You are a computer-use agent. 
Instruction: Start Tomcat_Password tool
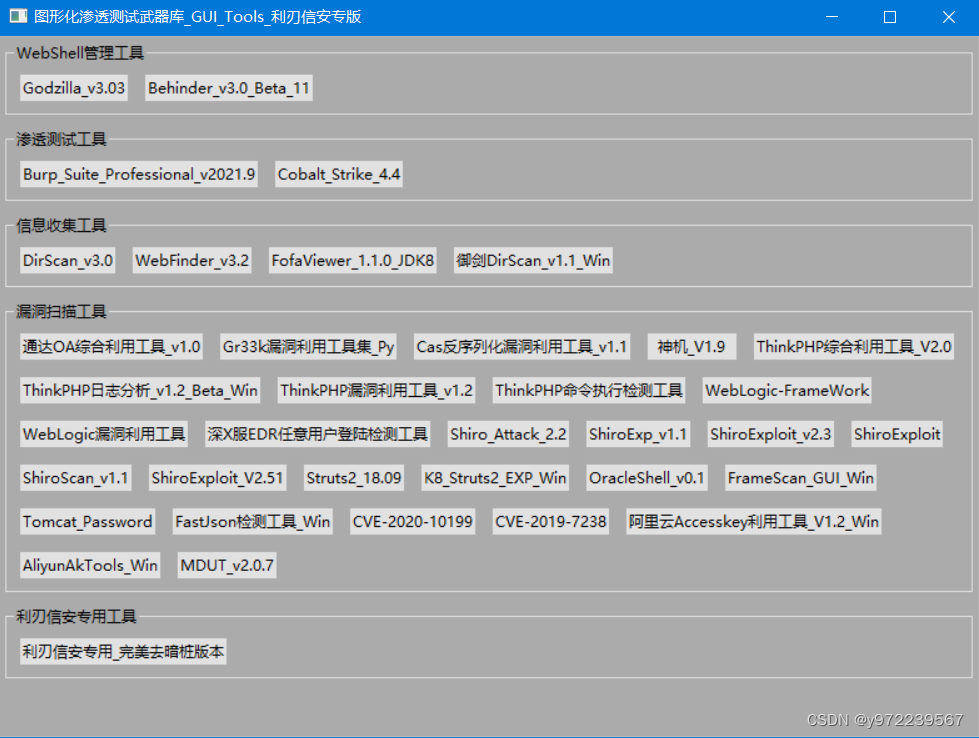(x=87, y=521)
